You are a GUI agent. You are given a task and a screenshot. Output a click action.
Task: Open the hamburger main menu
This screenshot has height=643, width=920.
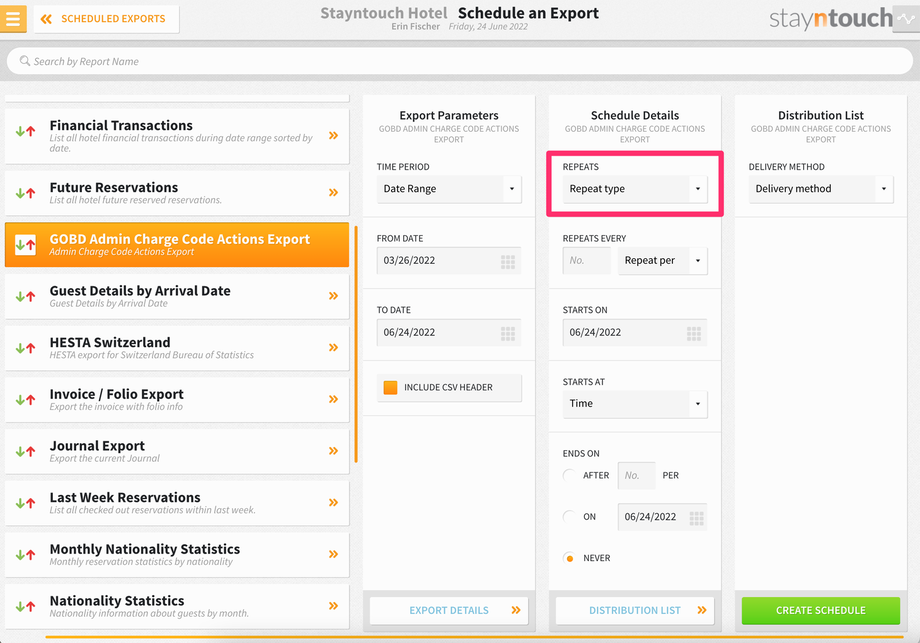click(13, 19)
